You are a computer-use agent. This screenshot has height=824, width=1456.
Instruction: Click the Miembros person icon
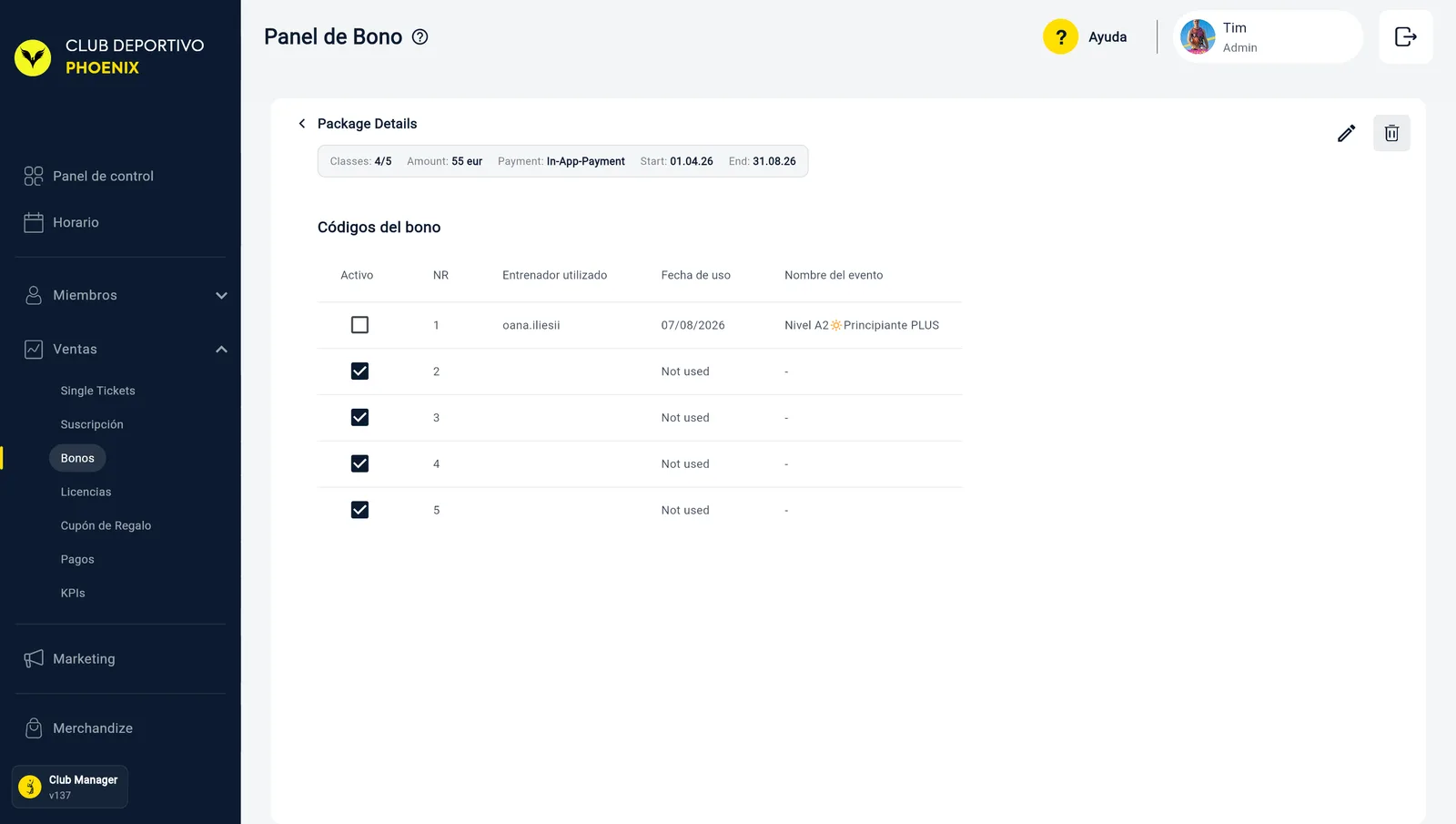pyautogui.click(x=34, y=295)
